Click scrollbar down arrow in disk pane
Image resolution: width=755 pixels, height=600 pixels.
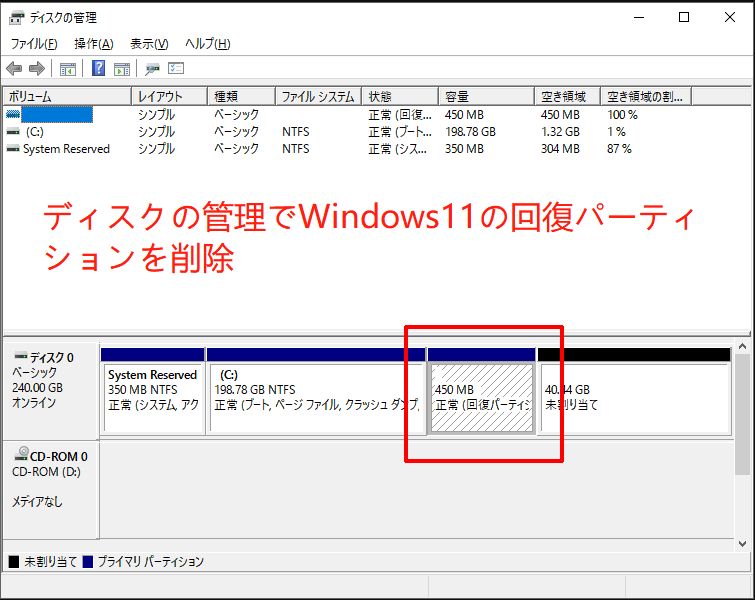click(x=742, y=544)
